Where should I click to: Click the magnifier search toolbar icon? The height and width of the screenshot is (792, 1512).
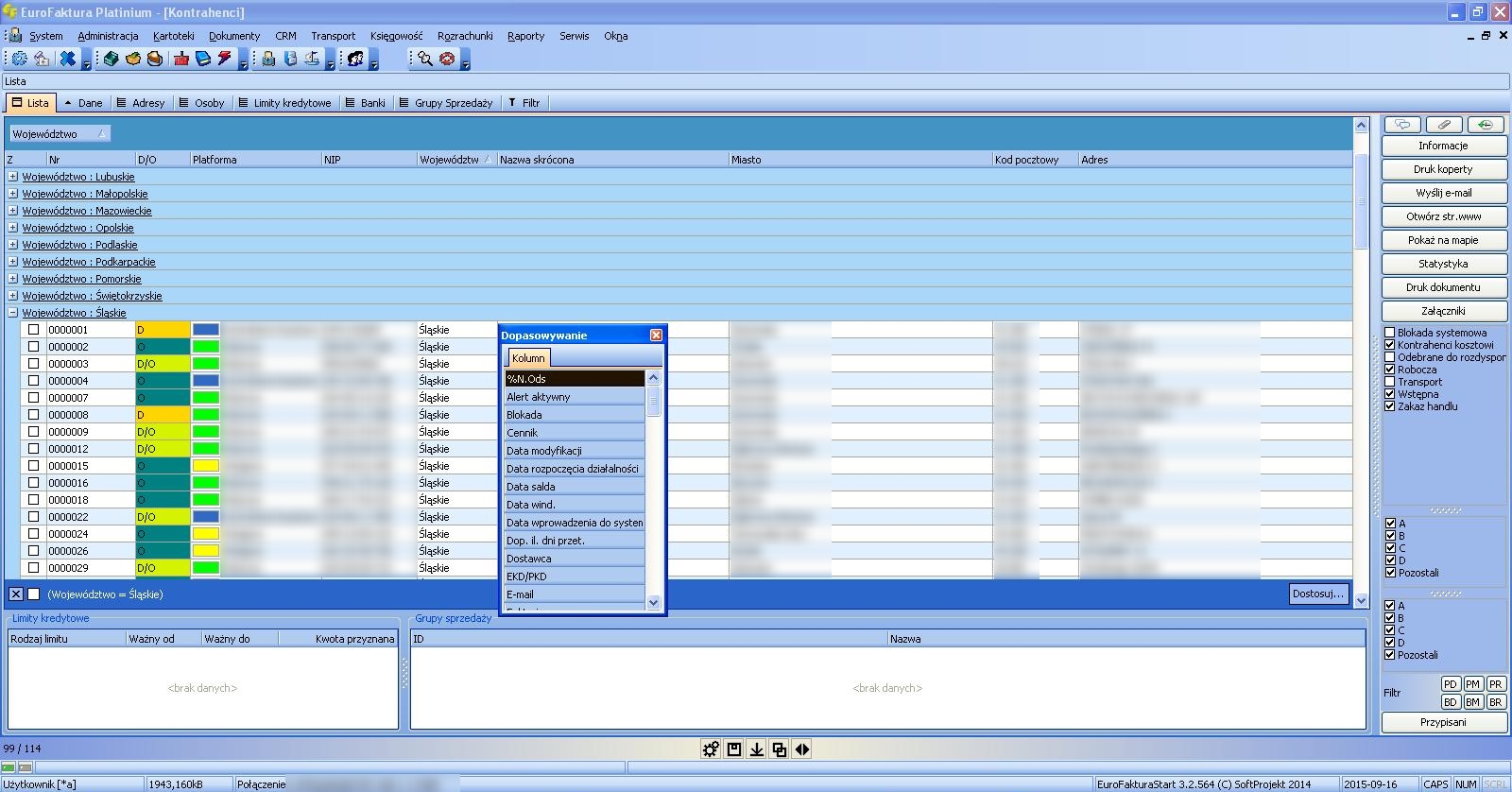[425, 59]
